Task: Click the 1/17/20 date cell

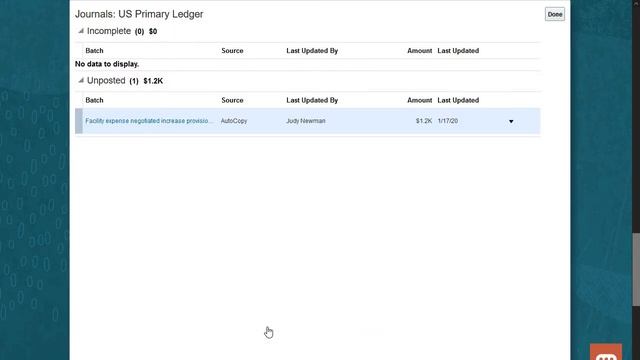Action: (448, 121)
